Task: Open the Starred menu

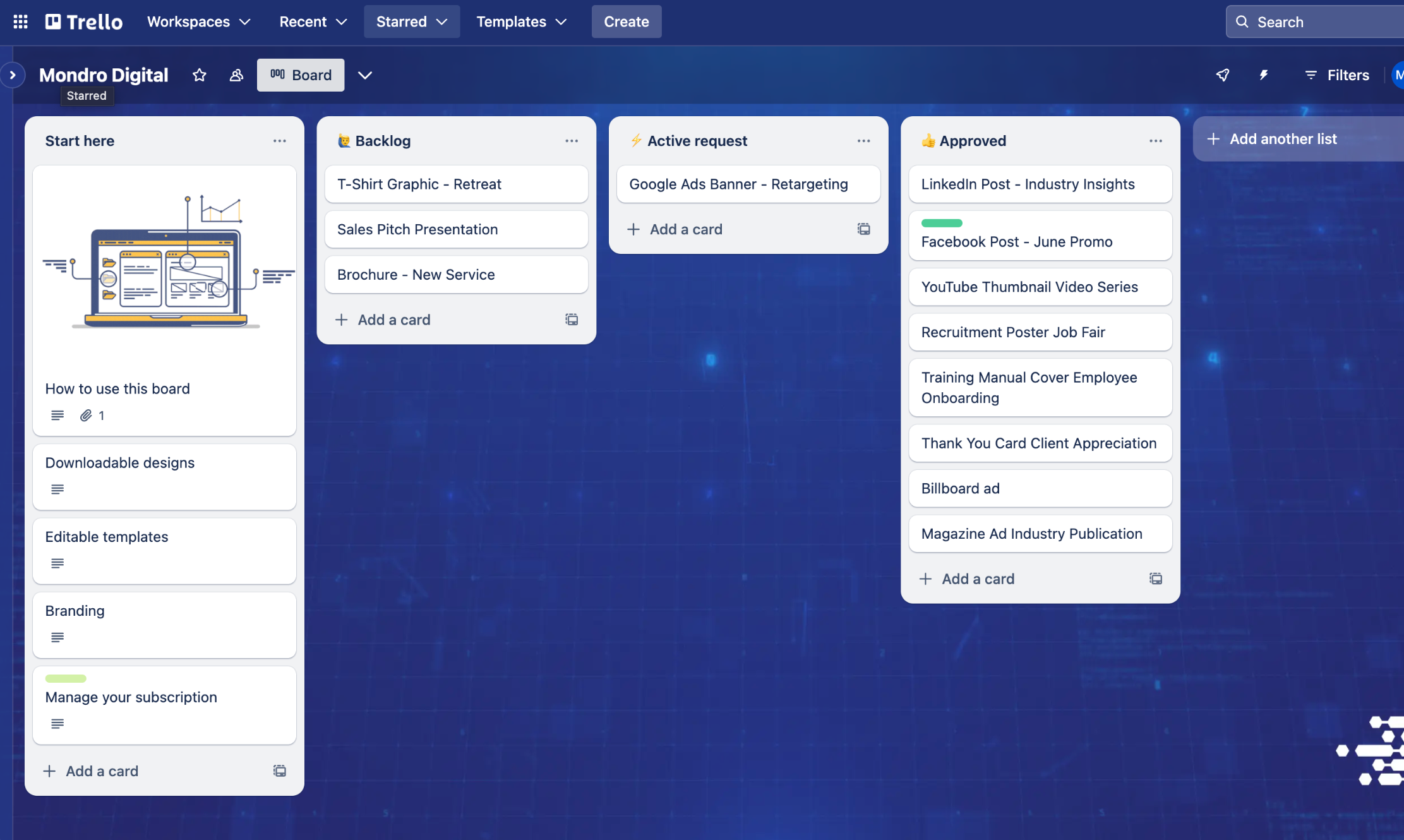Action: pyautogui.click(x=411, y=22)
